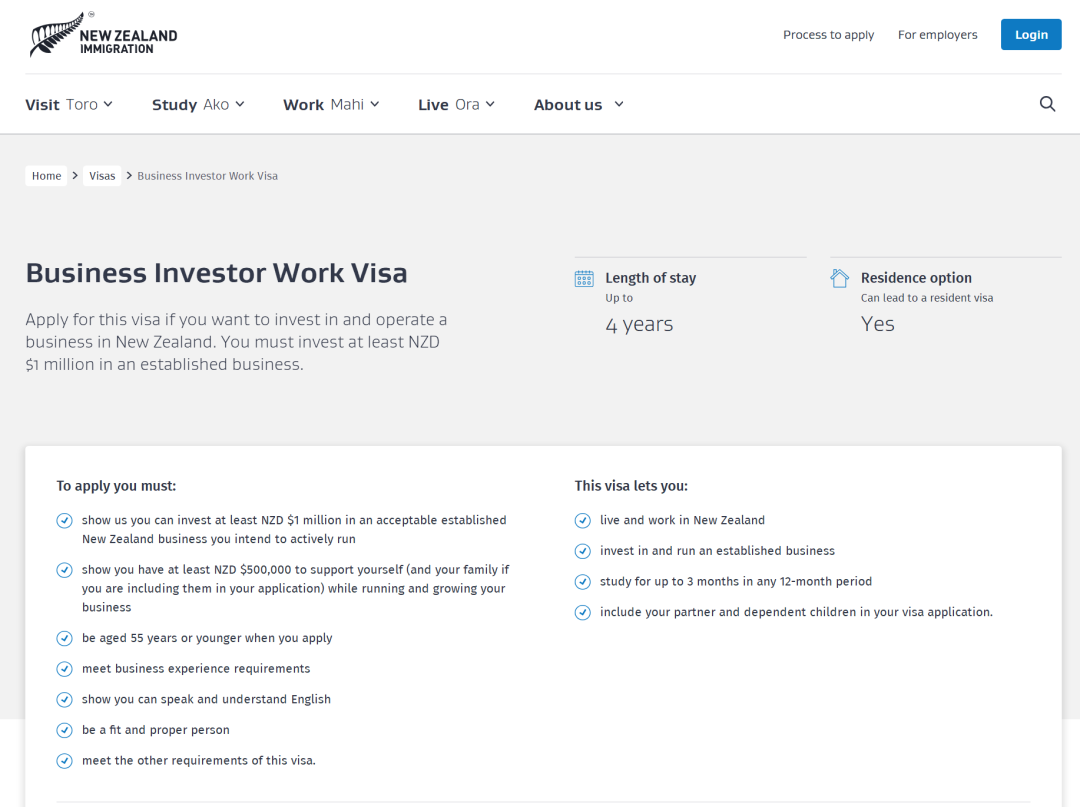Click the house icon beside Residence option
1080x807 pixels.
840,278
